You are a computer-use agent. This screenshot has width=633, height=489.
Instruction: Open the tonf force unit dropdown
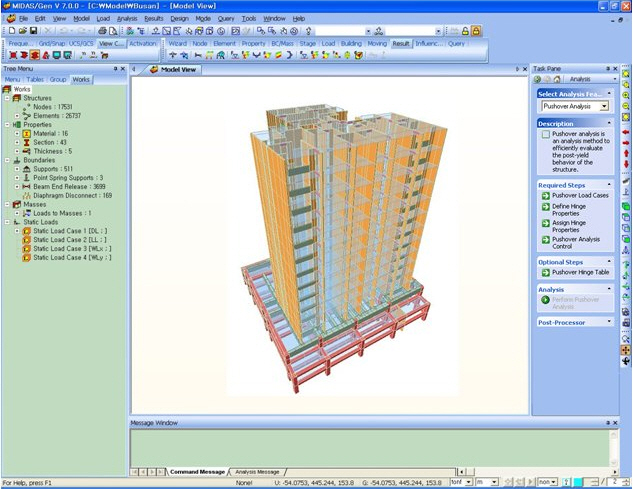(468, 482)
